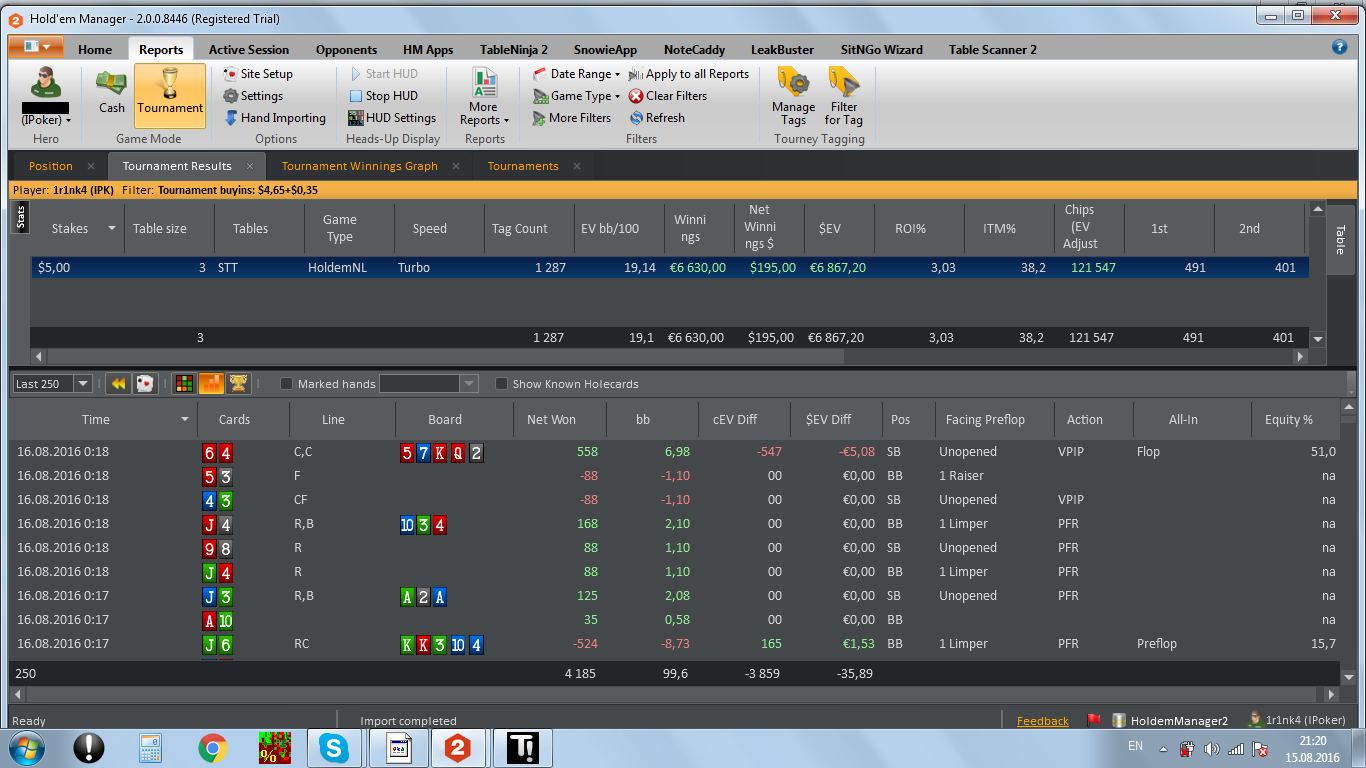Image resolution: width=1366 pixels, height=768 pixels.
Task: Open the Opponents ribbon tab
Action: 346,50
